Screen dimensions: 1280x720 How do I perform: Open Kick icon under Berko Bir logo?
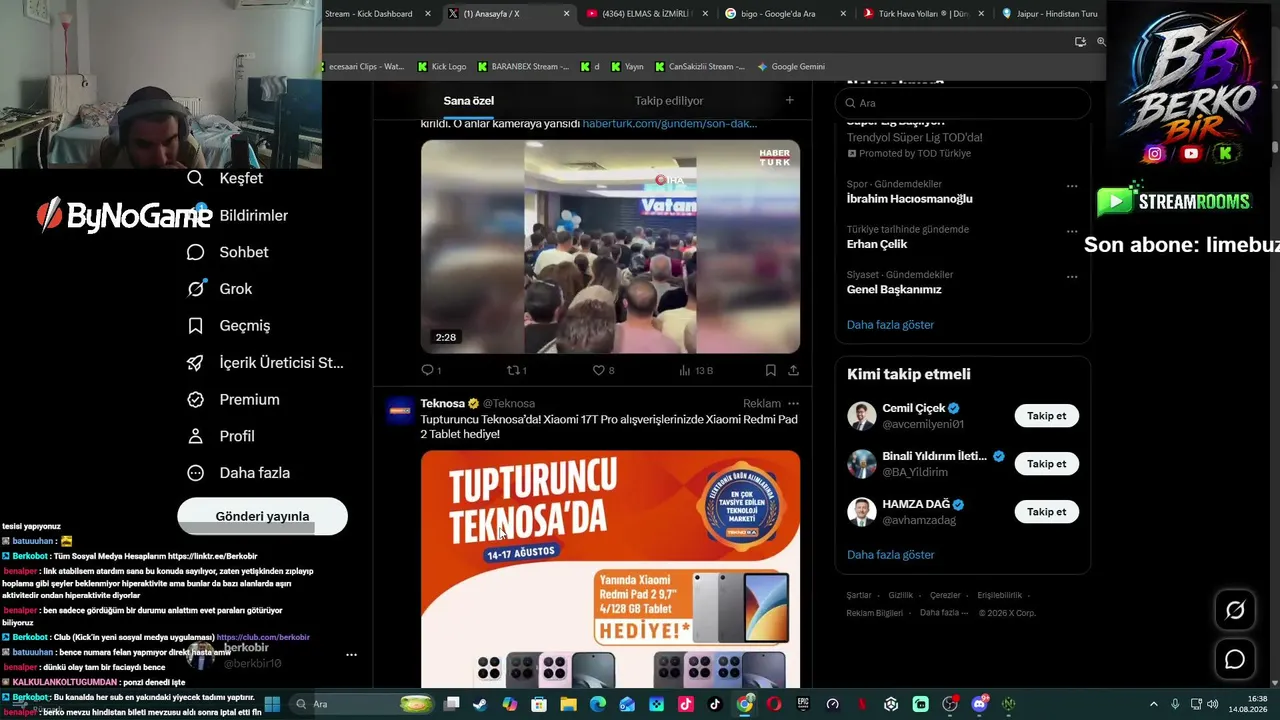click(x=1225, y=153)
